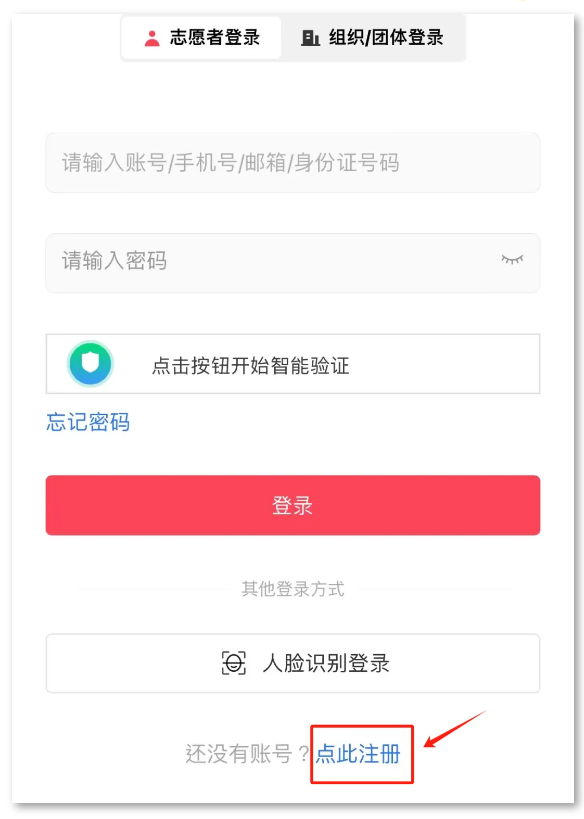
Task: Start 点击按钮开始智能验证 smart verification
Action: pyautogui.click(x=293, y=364)
